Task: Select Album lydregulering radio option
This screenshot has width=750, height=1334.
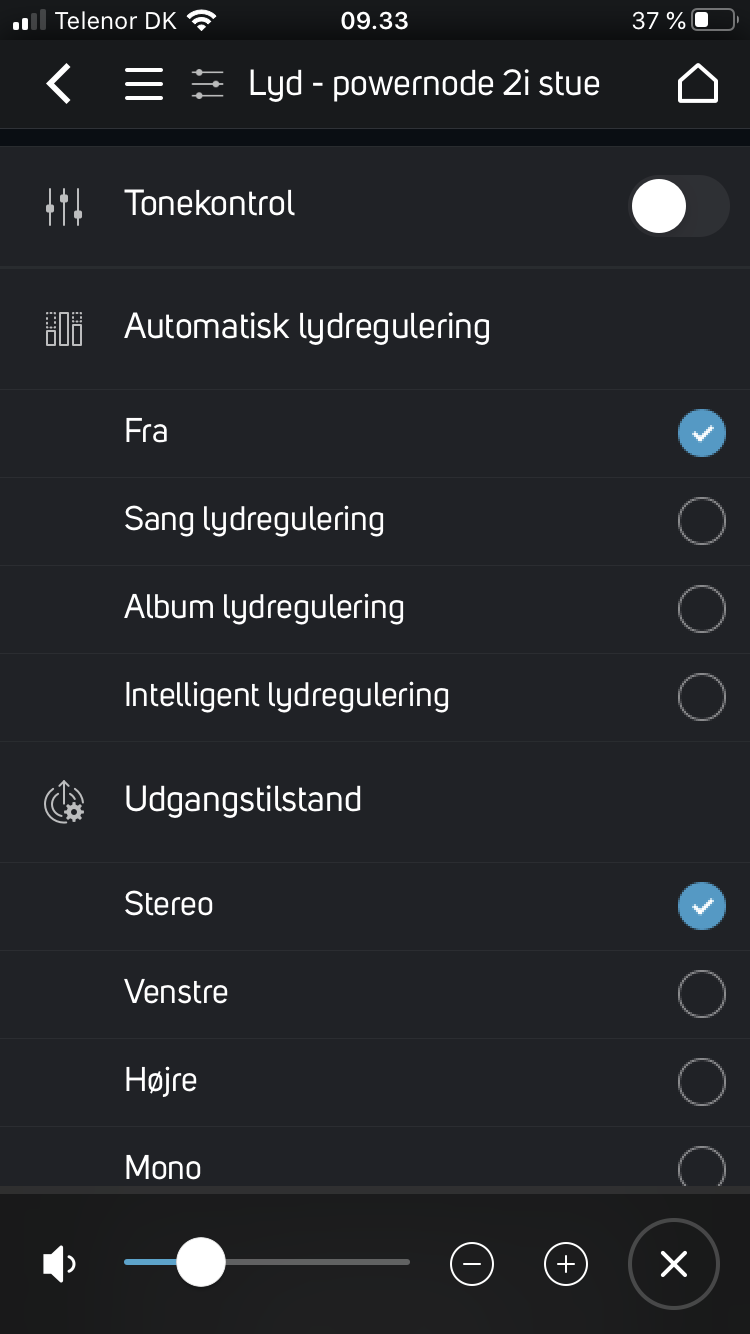Action: click(x=701, y=609)
